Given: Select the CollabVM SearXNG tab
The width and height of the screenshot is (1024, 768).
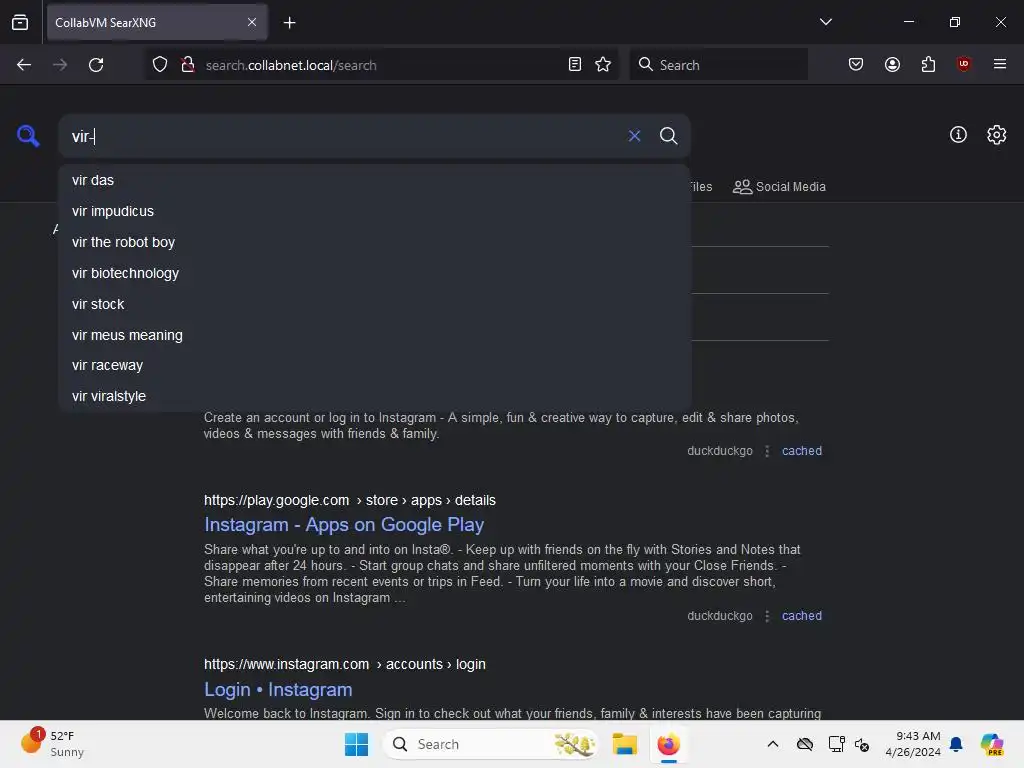Looking at the screenshot, I should click(157, 22).
